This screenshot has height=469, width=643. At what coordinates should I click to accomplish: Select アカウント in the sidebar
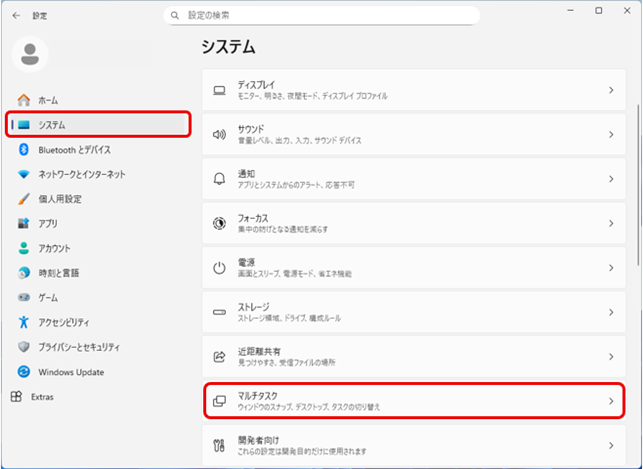(x=98, y=248)
